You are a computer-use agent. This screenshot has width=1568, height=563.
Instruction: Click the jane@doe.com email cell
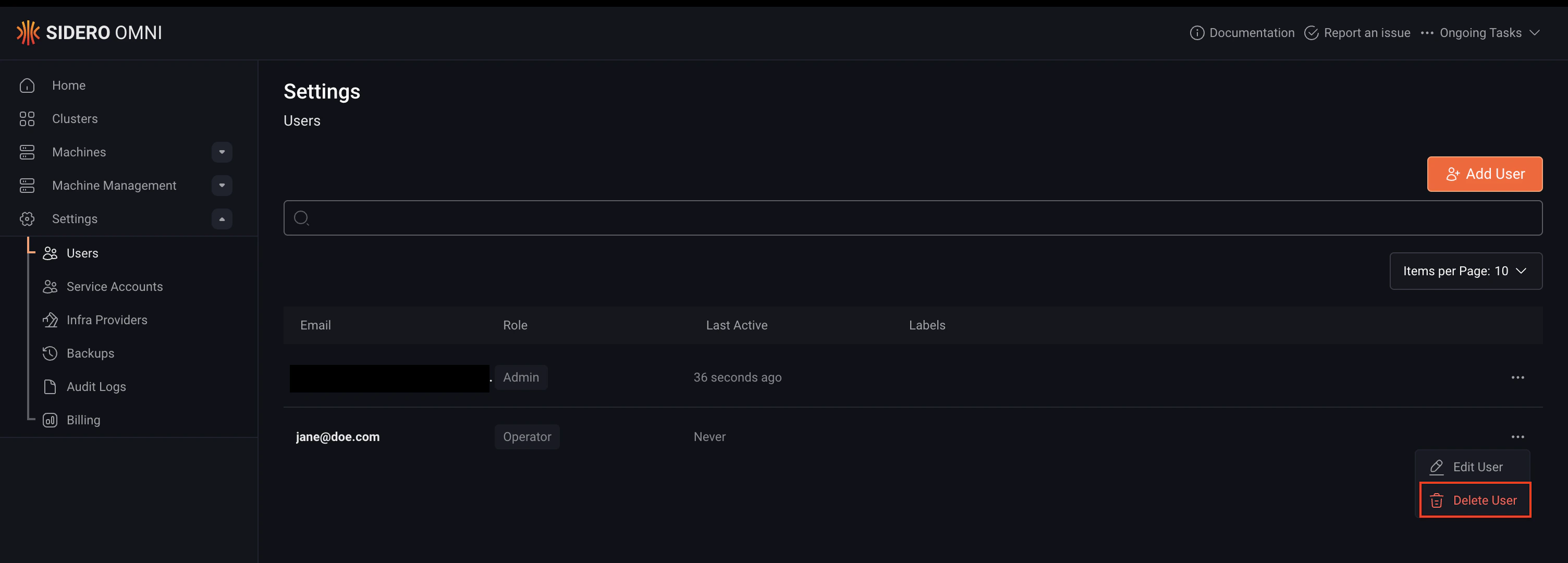[338, 437]
